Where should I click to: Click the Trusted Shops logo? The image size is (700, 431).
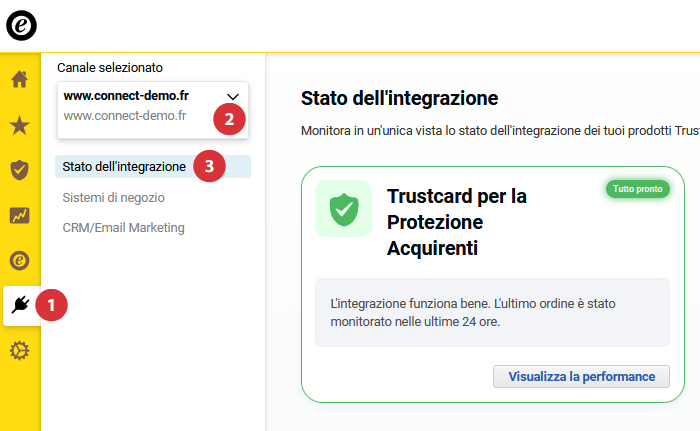point(21,26)
